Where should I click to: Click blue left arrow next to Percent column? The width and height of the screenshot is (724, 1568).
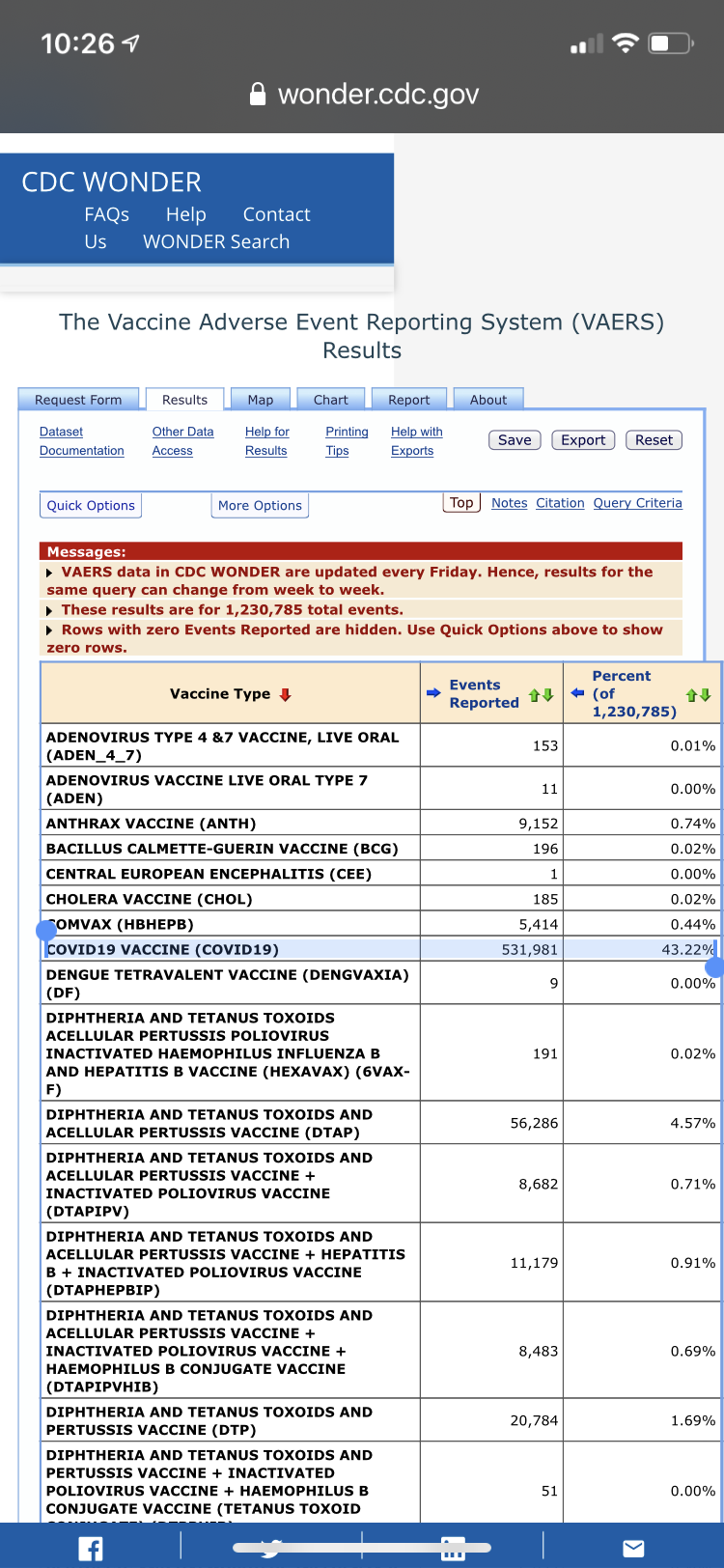pyautogui.click(x=577, y=693)
